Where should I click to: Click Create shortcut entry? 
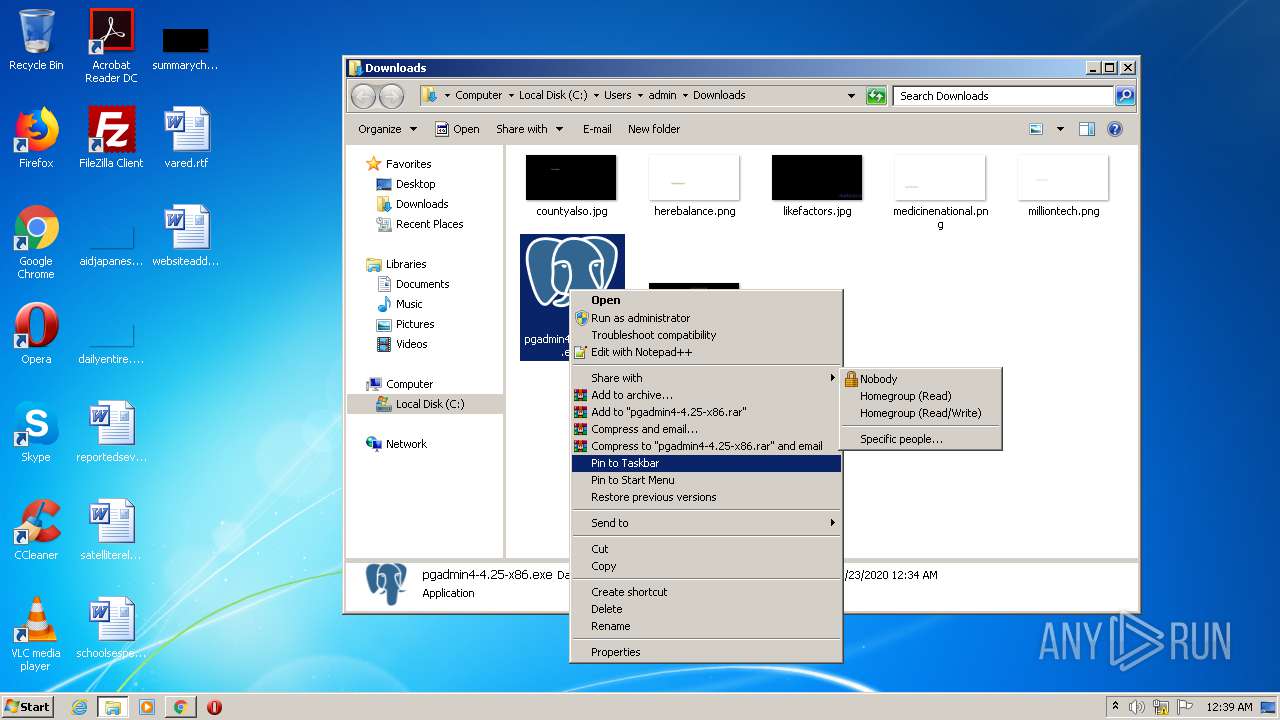706,592
